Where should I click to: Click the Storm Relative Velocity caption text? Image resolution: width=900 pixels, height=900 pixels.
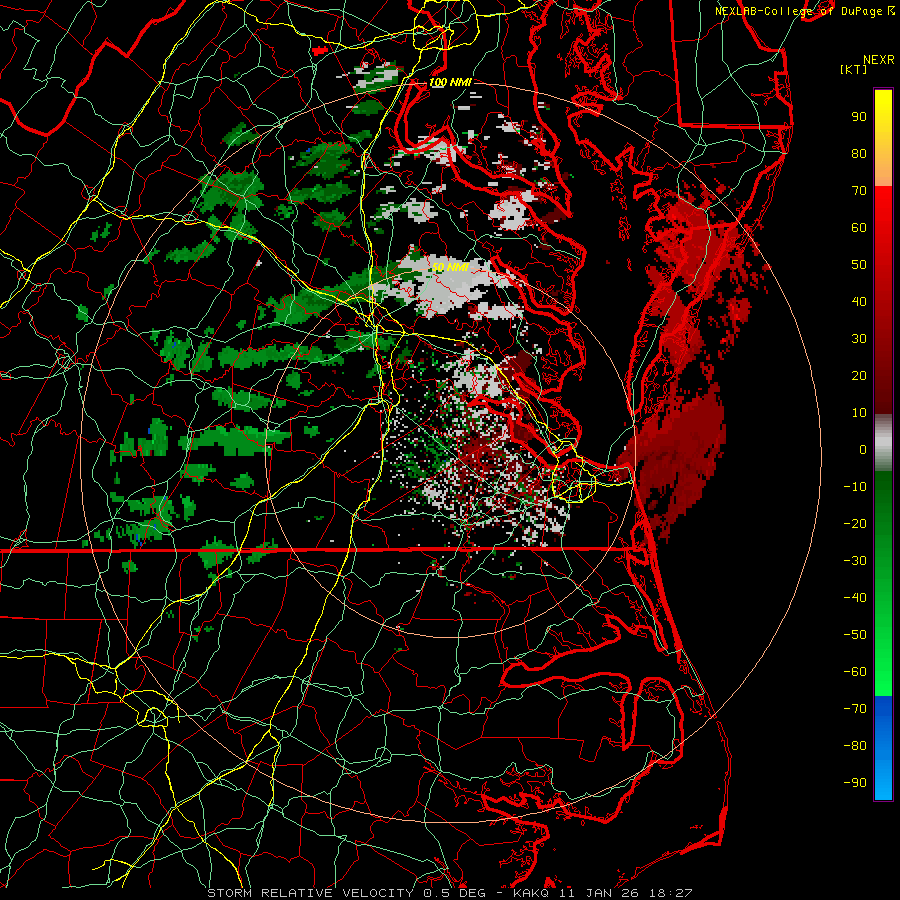[x=450, y=893]
